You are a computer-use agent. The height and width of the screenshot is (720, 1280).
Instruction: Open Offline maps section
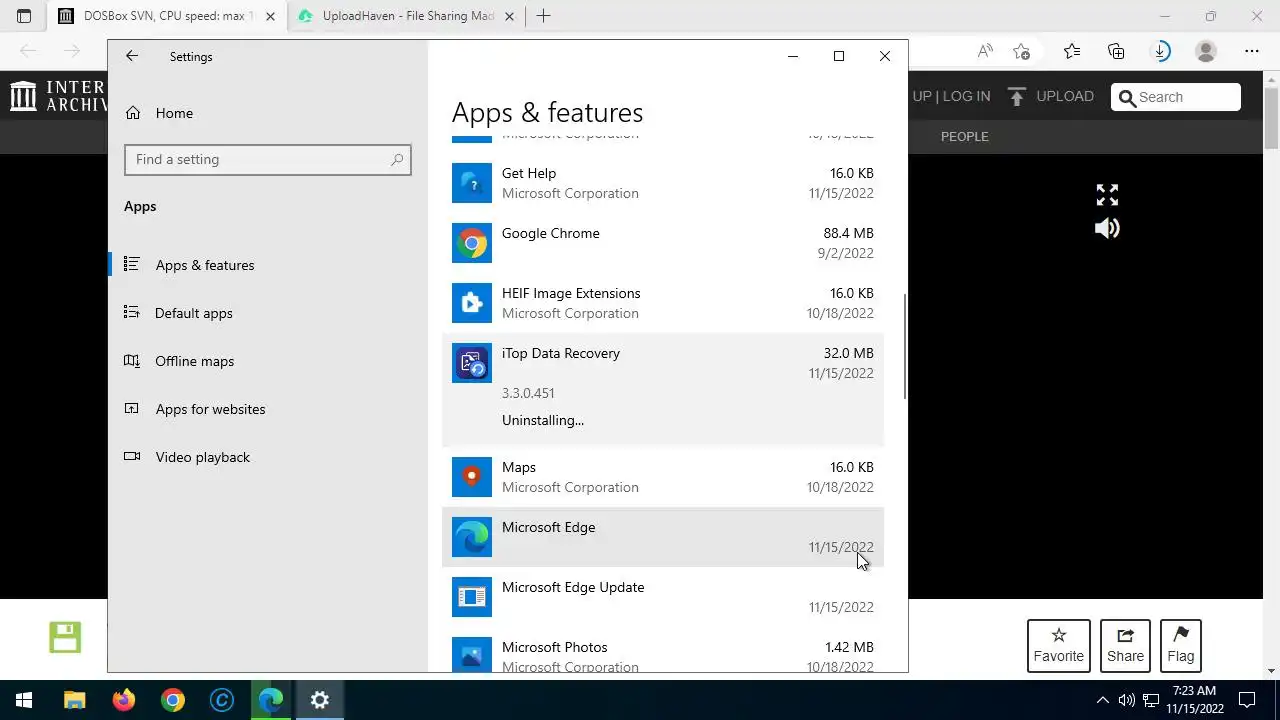point(195,361)
